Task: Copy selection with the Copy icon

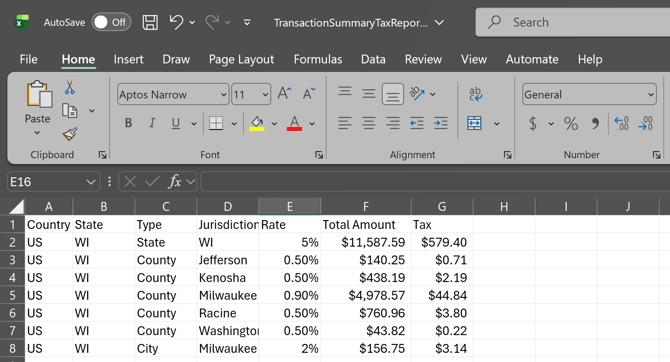Action: pyautogui.click(x=70, y=111)
